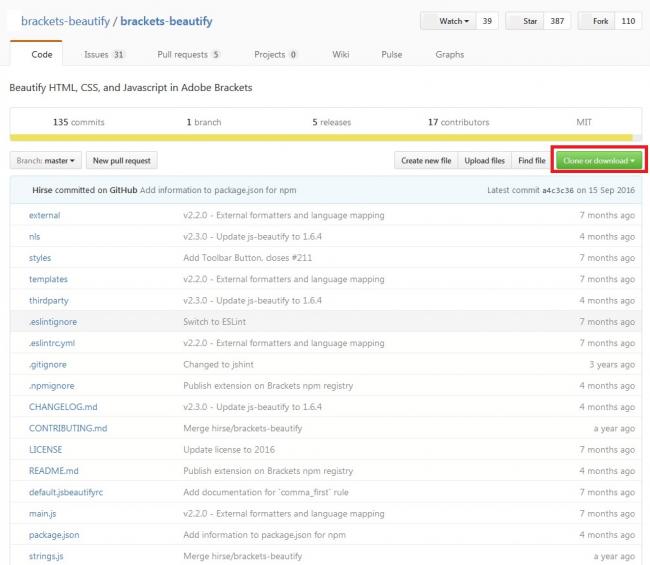Open README.md row commit 'Publish extension on Brackets npm registry'
Viewport: 650px width, 565px height.
click(x=268, y=471)
